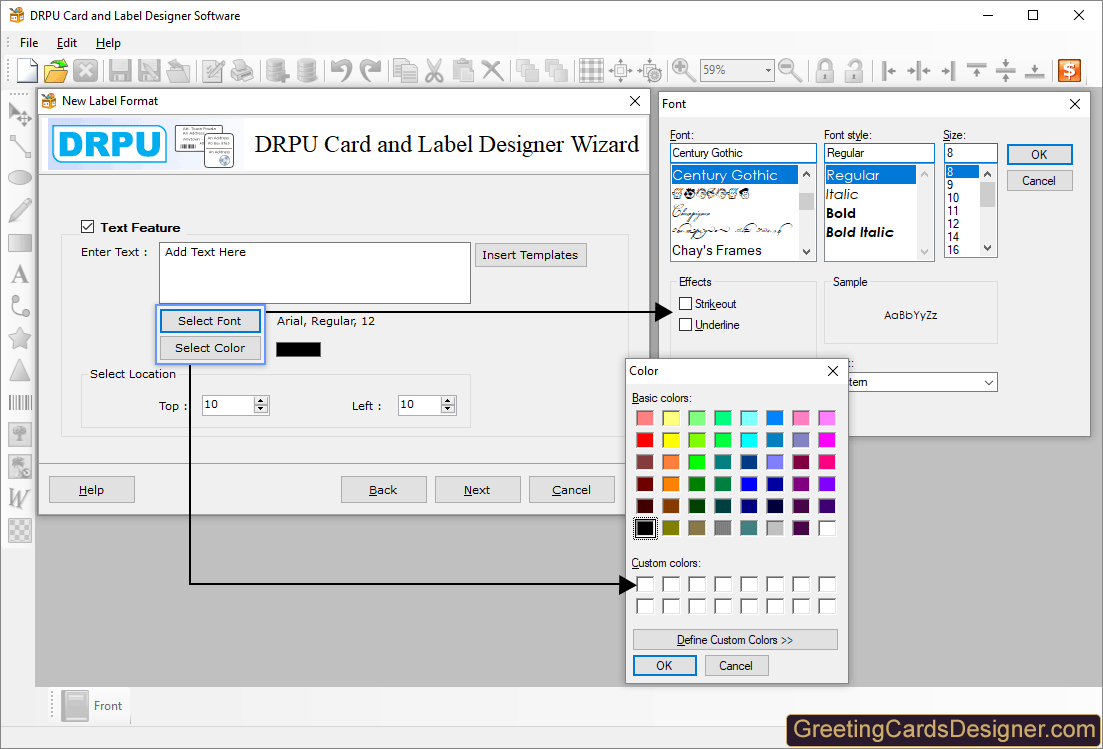Click the Paste clipboard toolbar icon
This screenshot has width=1103, height=749.
pos(463,70)
